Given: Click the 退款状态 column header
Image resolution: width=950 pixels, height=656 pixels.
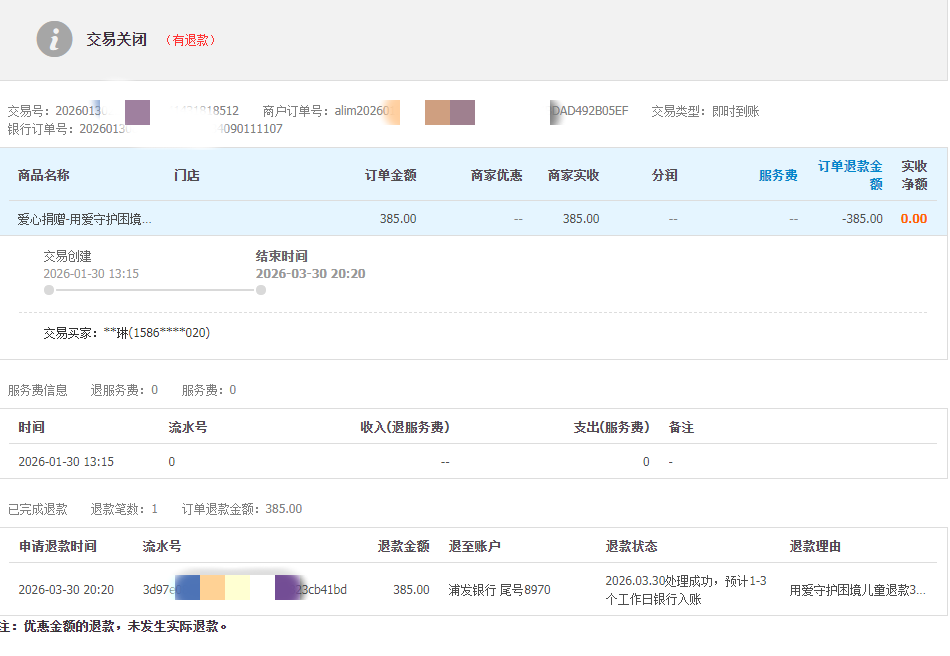Looking at the screenshot, I should point(631,546).
